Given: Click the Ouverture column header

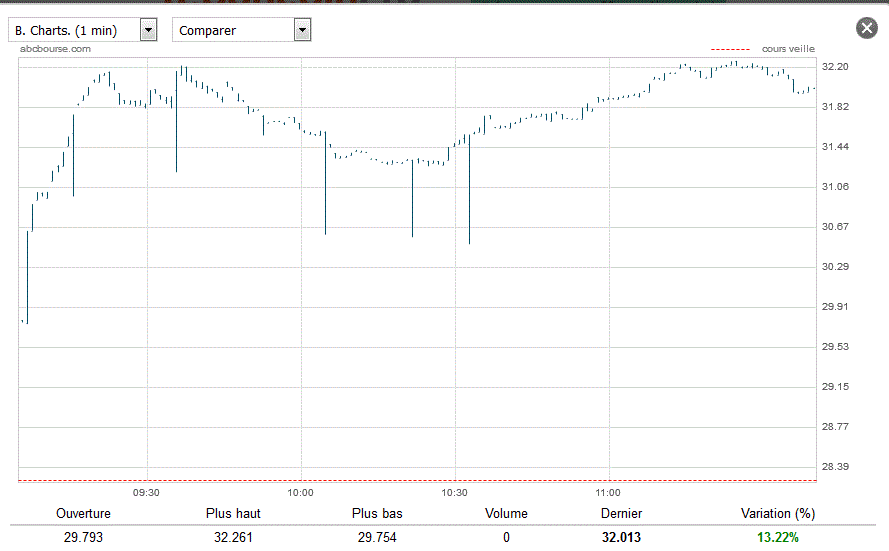Looking at the screenshot, I should click(83, 514).
